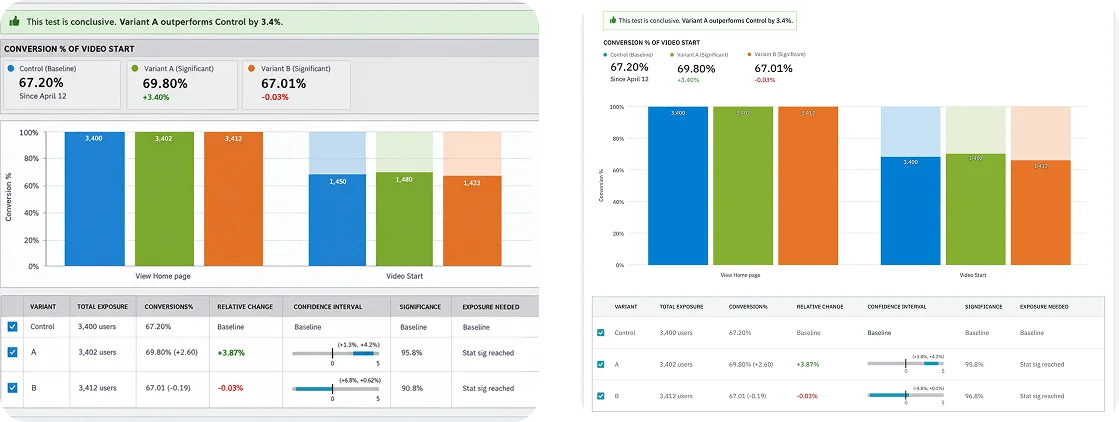Click the orange Variant B legend dot in the right dashboard
The width and height of the screenshot is (1119, 422).
(x=749, y=54)
